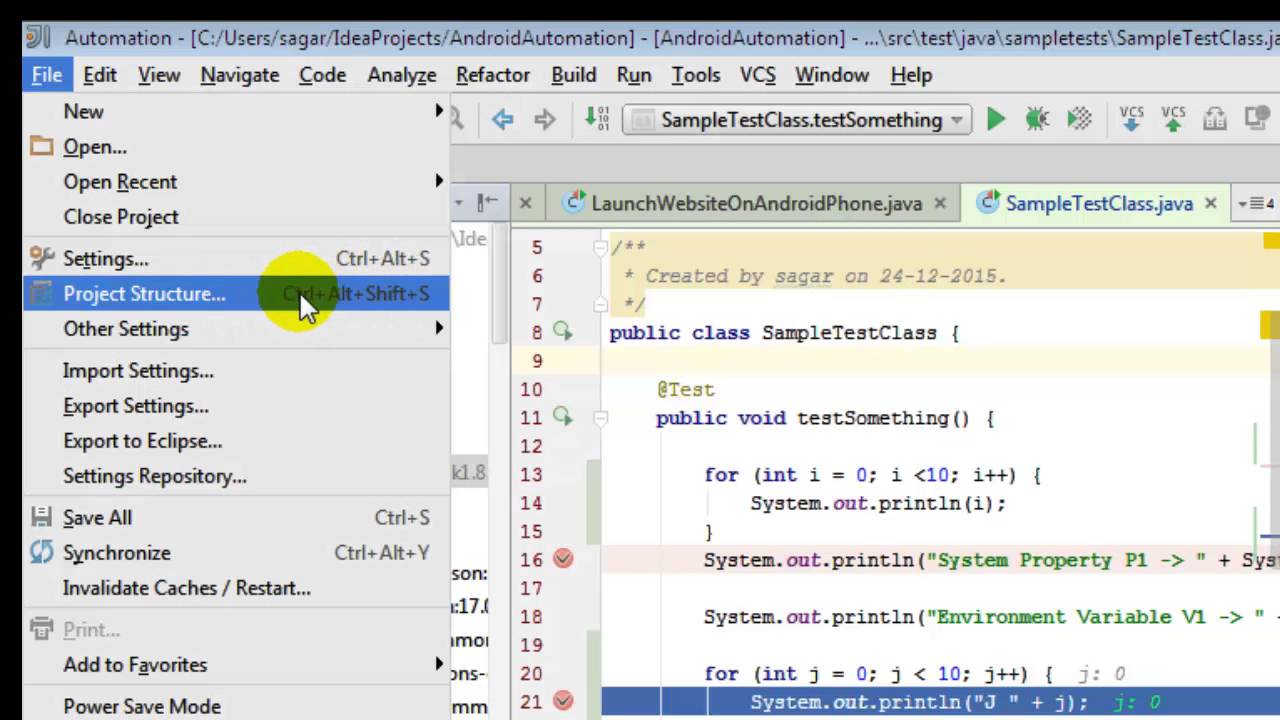Image resolution: width=1280 pixels, height=720 pixels.
Task: Click Run with Coverage toolbar icon
Action: pyautogui.click(x=1079, y=119)
